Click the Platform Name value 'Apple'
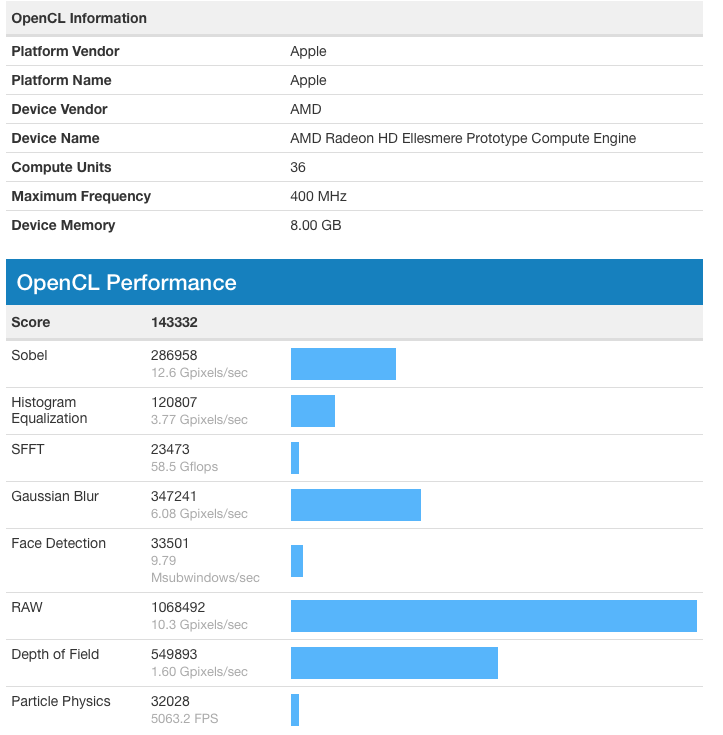This screenshot has width=723, height=735. pyautogui.click(x=308, y=80)
